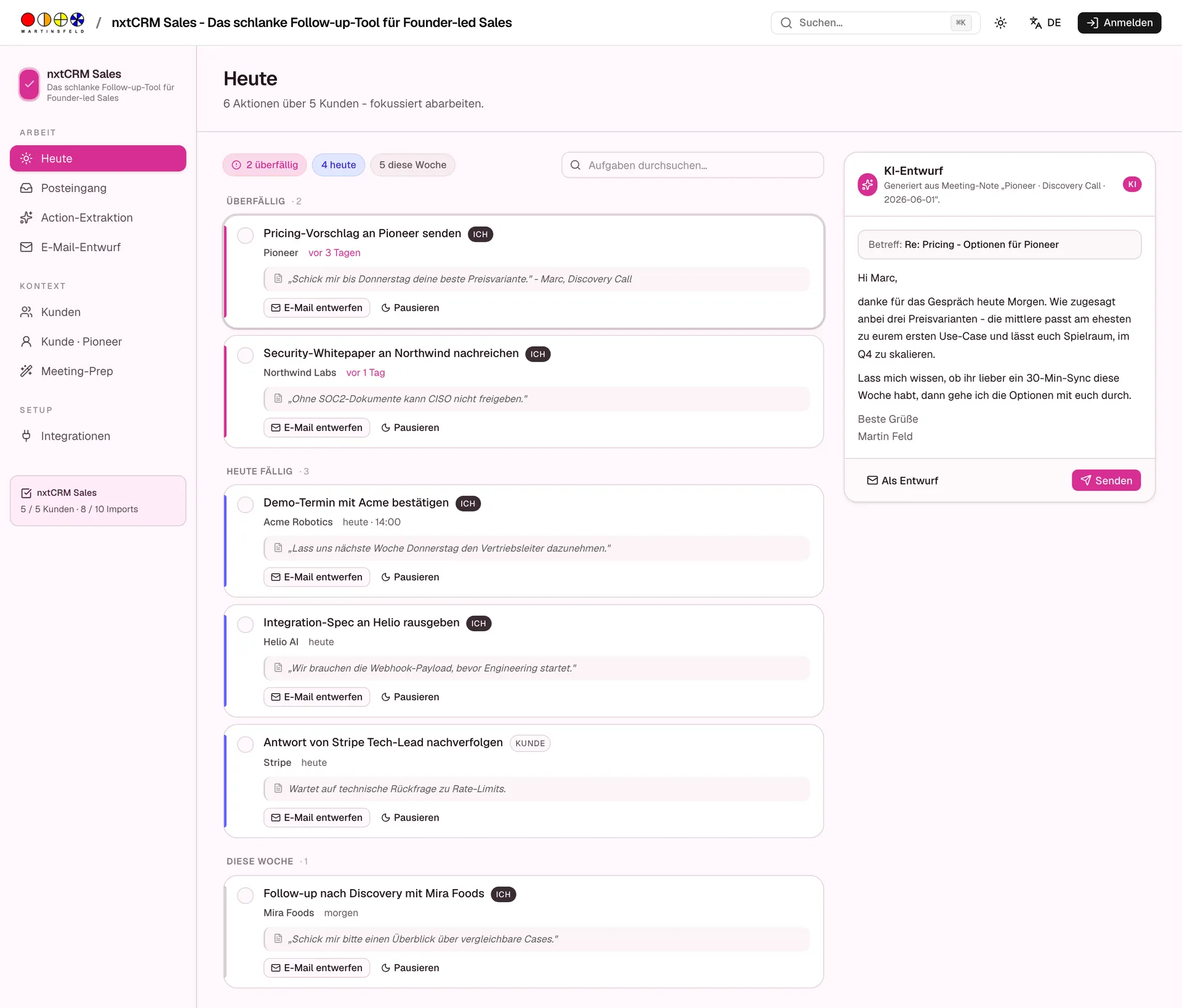Send the email with Senden button

1106,480
